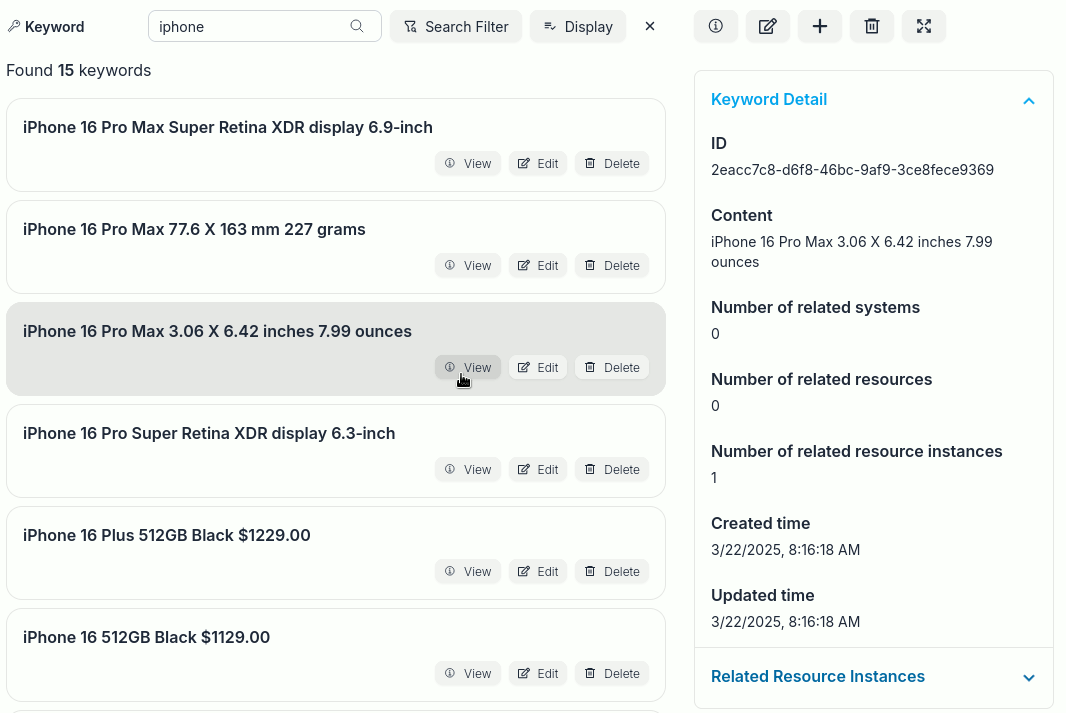
Task: View the 3.06 X 6.42 inches keyword
Action: [x=468, y=368]
